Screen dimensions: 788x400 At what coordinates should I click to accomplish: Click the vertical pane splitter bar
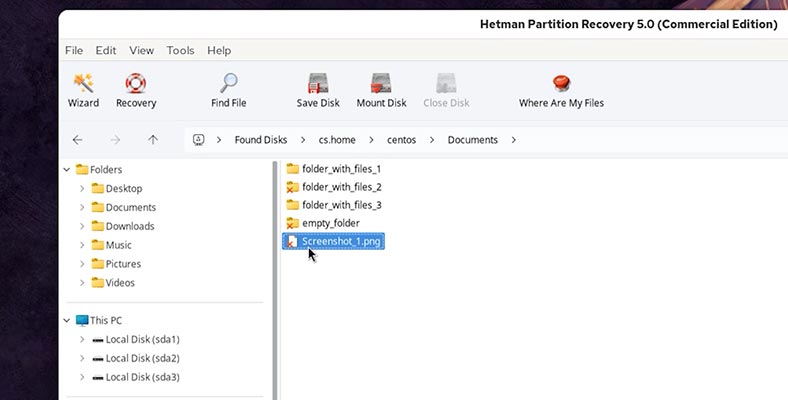(275, 280)
